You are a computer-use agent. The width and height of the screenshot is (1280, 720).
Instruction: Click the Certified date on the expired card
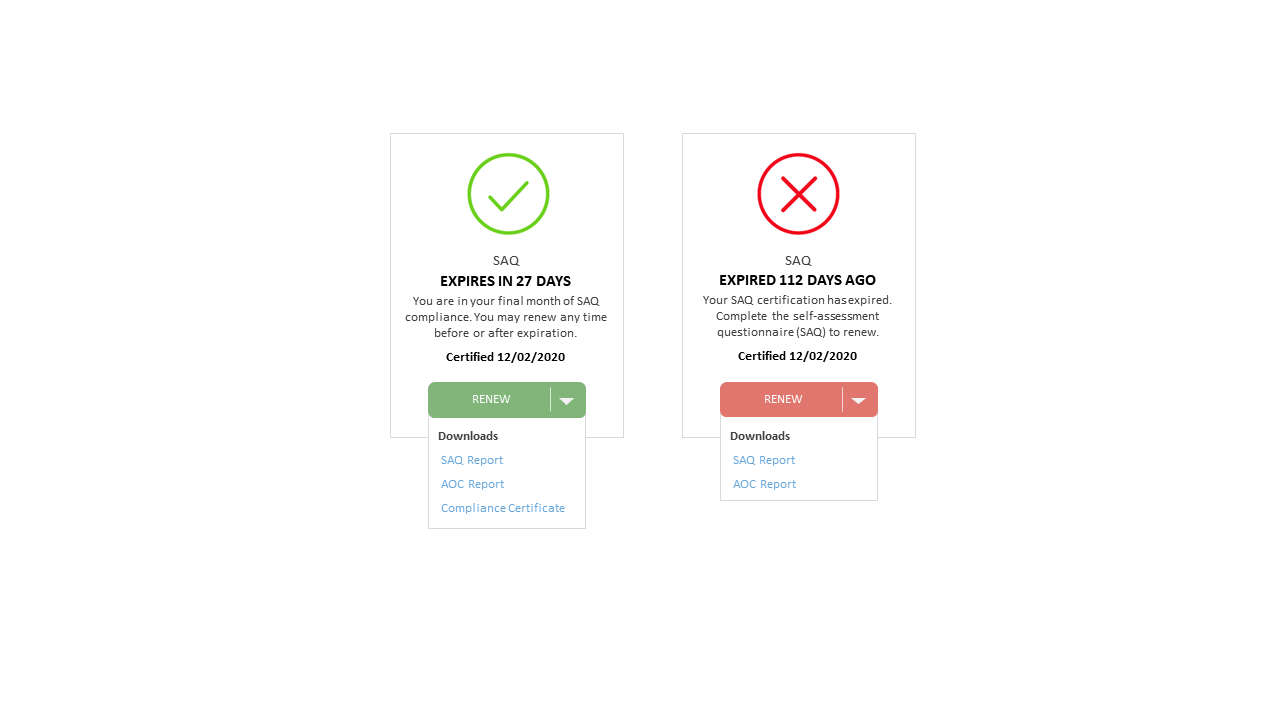point(798,356)
